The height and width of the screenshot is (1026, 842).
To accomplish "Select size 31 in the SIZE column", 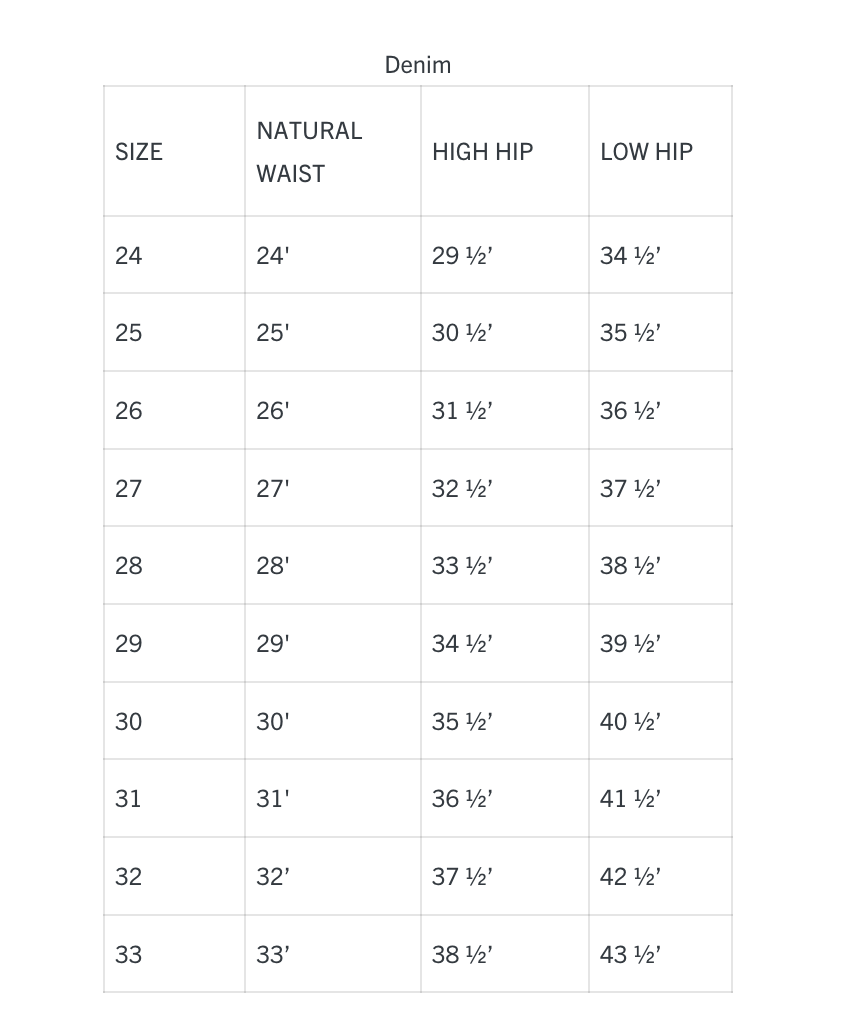I will tap(129, 799).
